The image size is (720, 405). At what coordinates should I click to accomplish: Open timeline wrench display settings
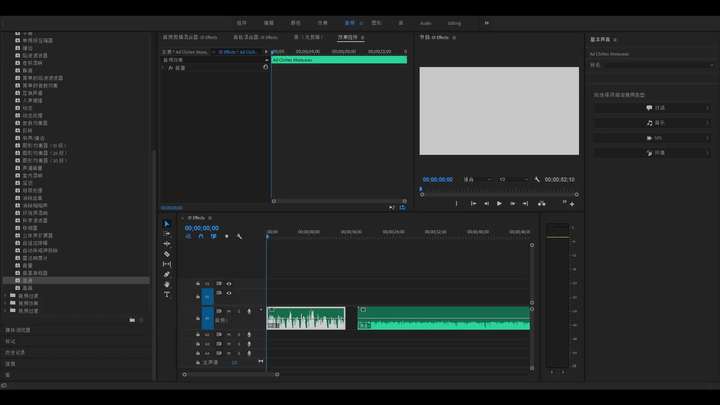(239, 236)
